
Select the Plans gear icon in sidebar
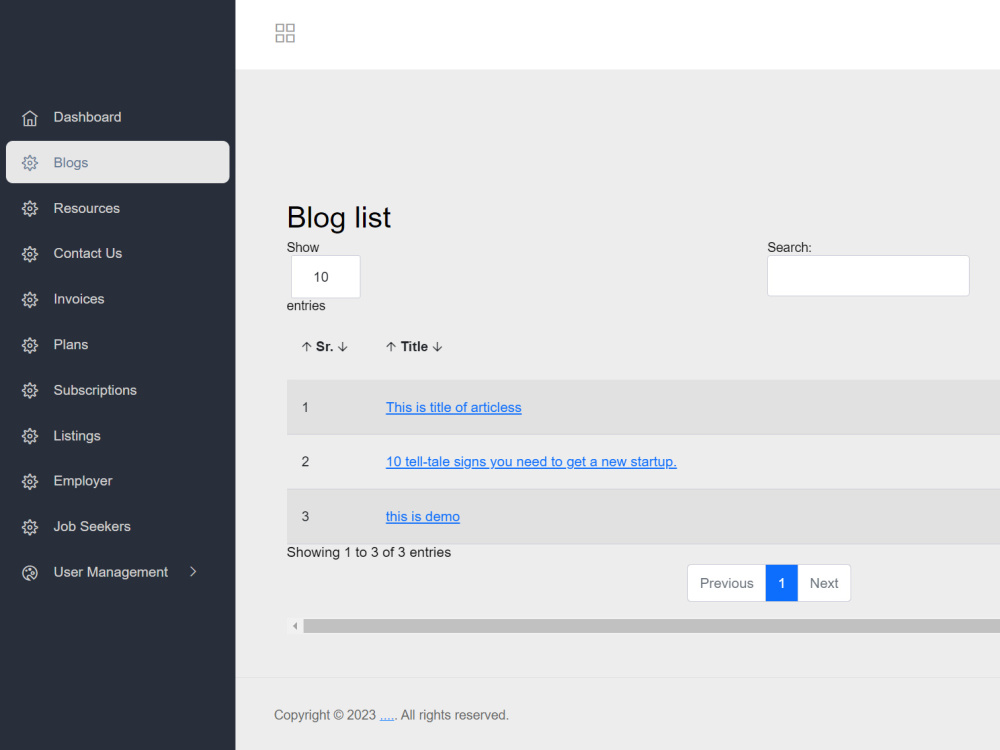(x=30, y=344)
